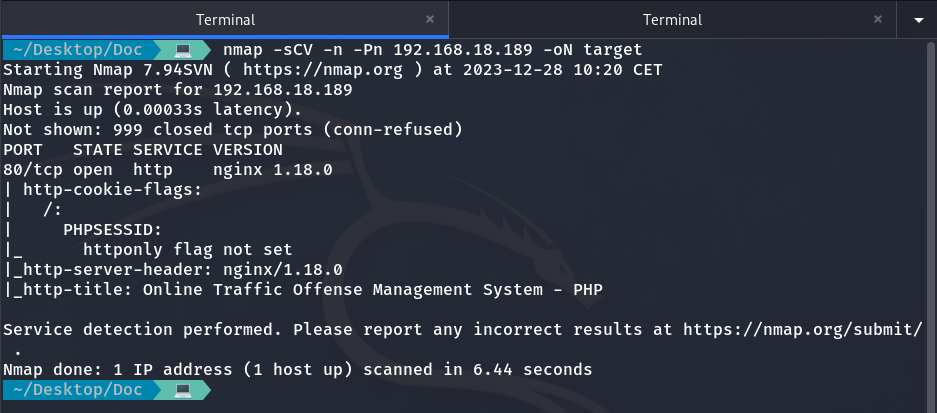
Task: Switch to the first Terminal tab
Action: click(x=224, y=19)
